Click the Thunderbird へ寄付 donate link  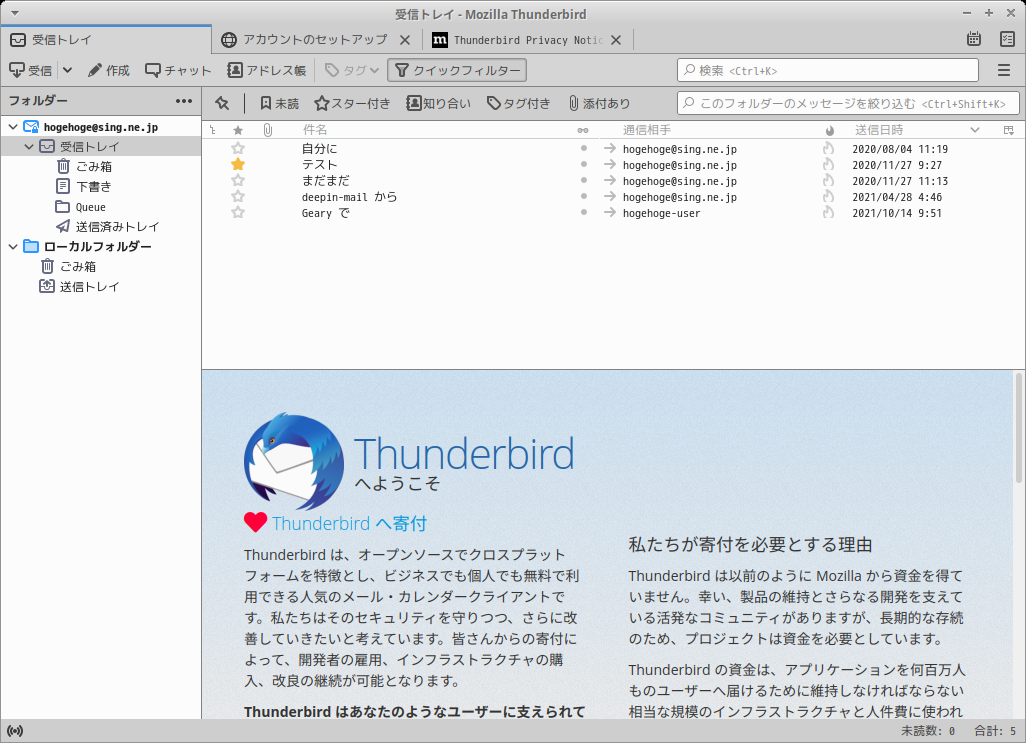tap(349, 523)
